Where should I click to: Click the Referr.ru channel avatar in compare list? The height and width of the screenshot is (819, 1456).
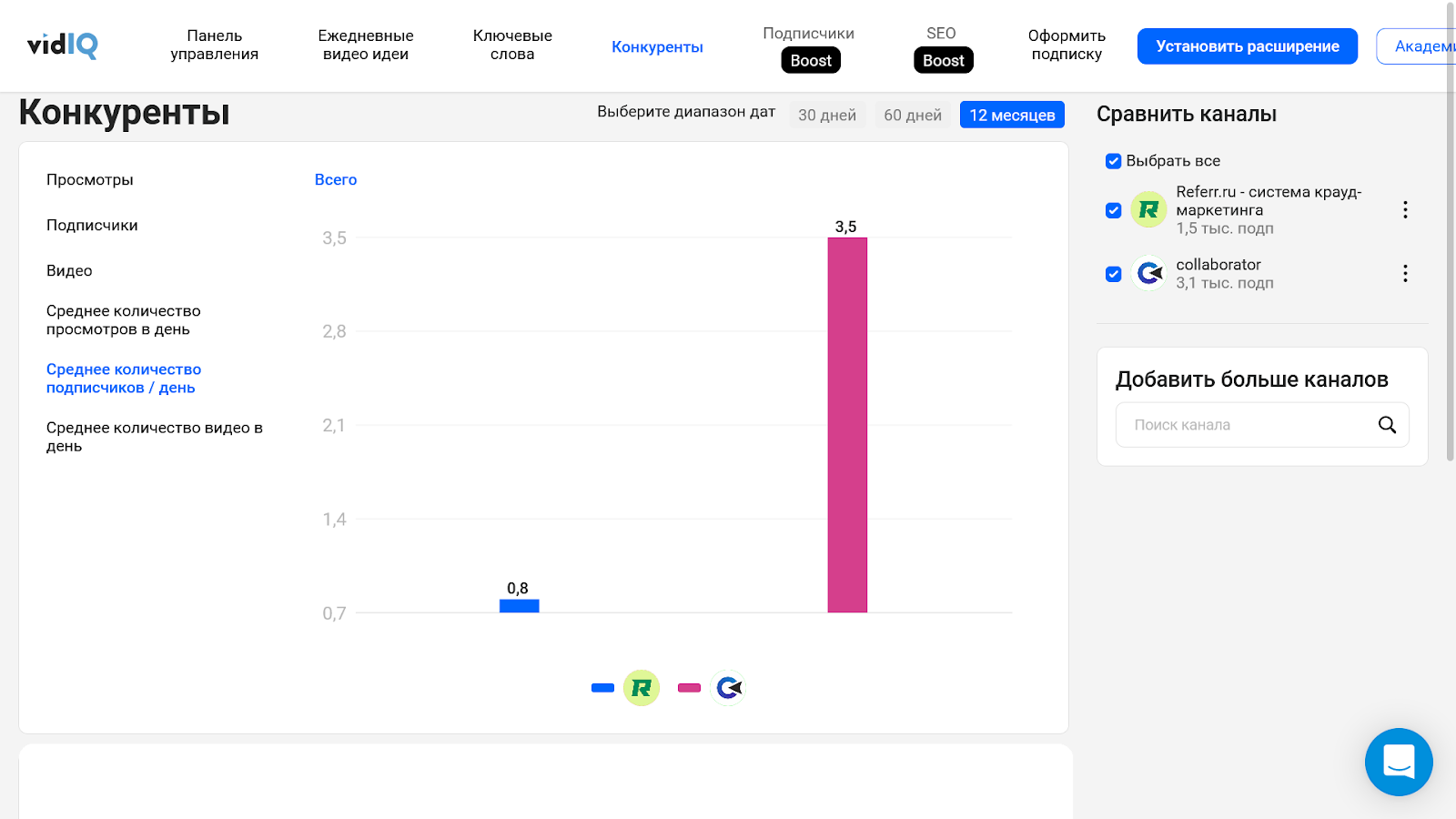point(1148,210)
